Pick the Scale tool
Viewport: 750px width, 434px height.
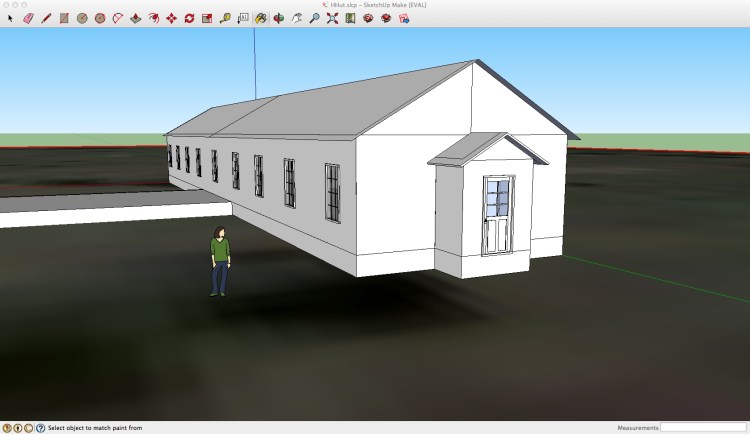pyautogui.click(x=207, y=19)
